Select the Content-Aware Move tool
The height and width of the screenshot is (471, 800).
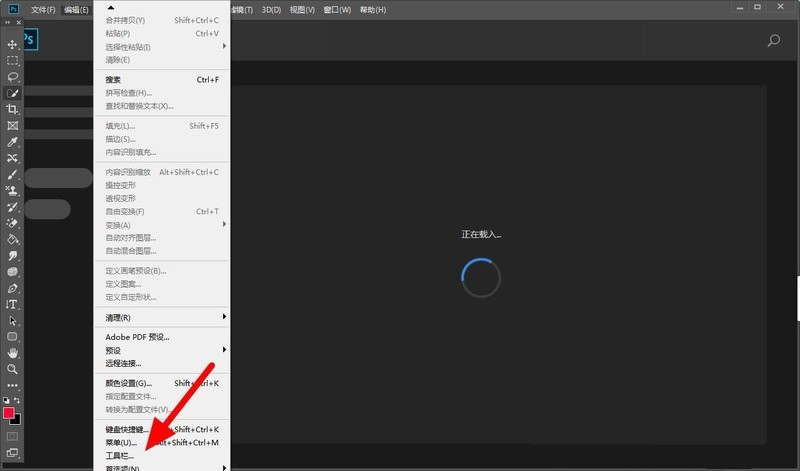(x=12, y=158)
